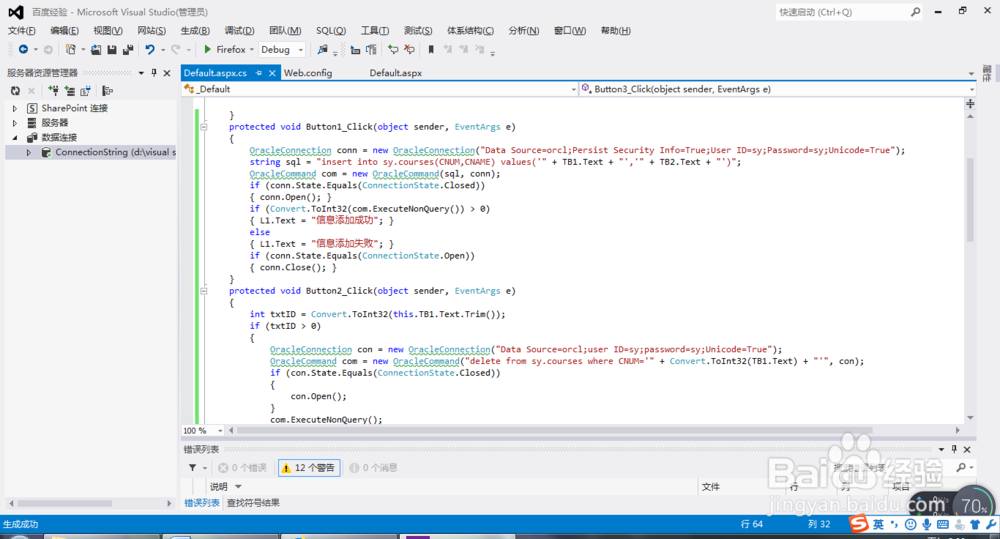
Task: Click the error list filter funnel icon
Action: [x=193, y=468]
